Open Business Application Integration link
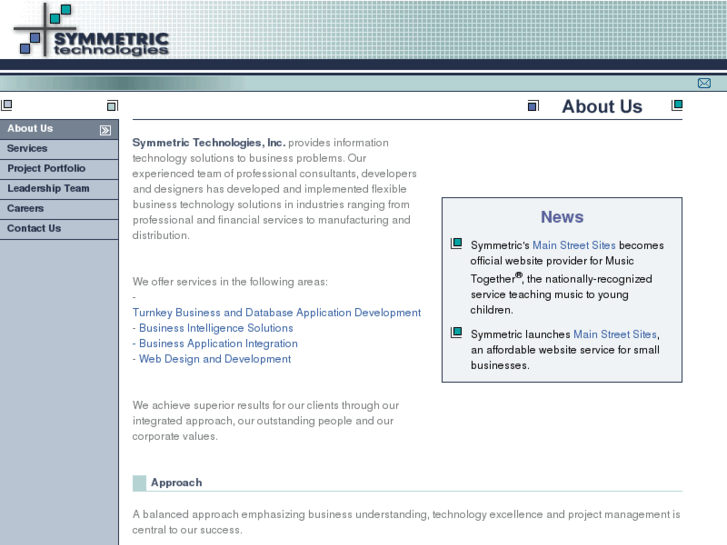This screenshot has height=545, width=727. 218,343
